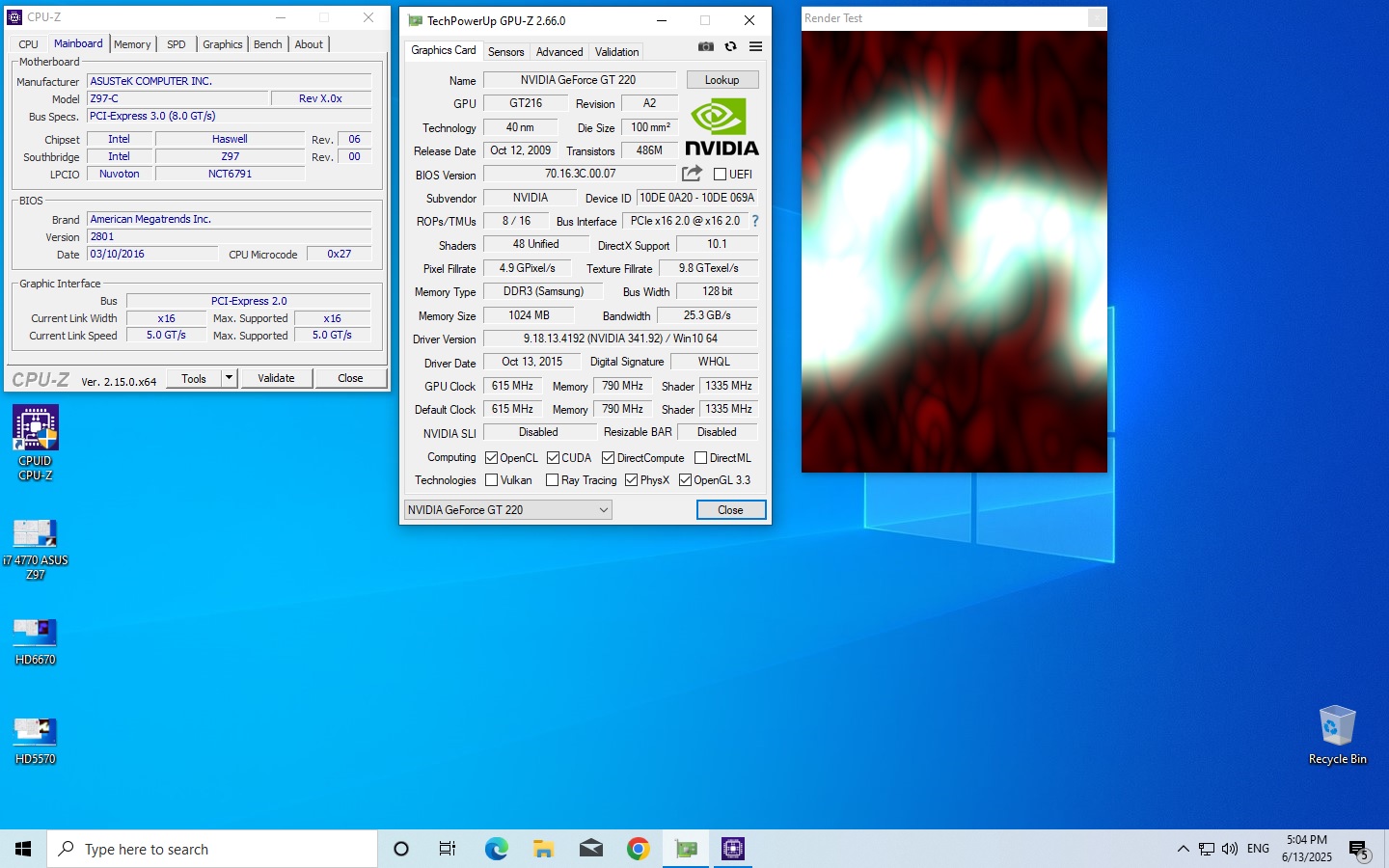The width and height of the screenshot is (1389, 868).
Task: Click the Close button in GPU-Z
Action: (731, 510)
